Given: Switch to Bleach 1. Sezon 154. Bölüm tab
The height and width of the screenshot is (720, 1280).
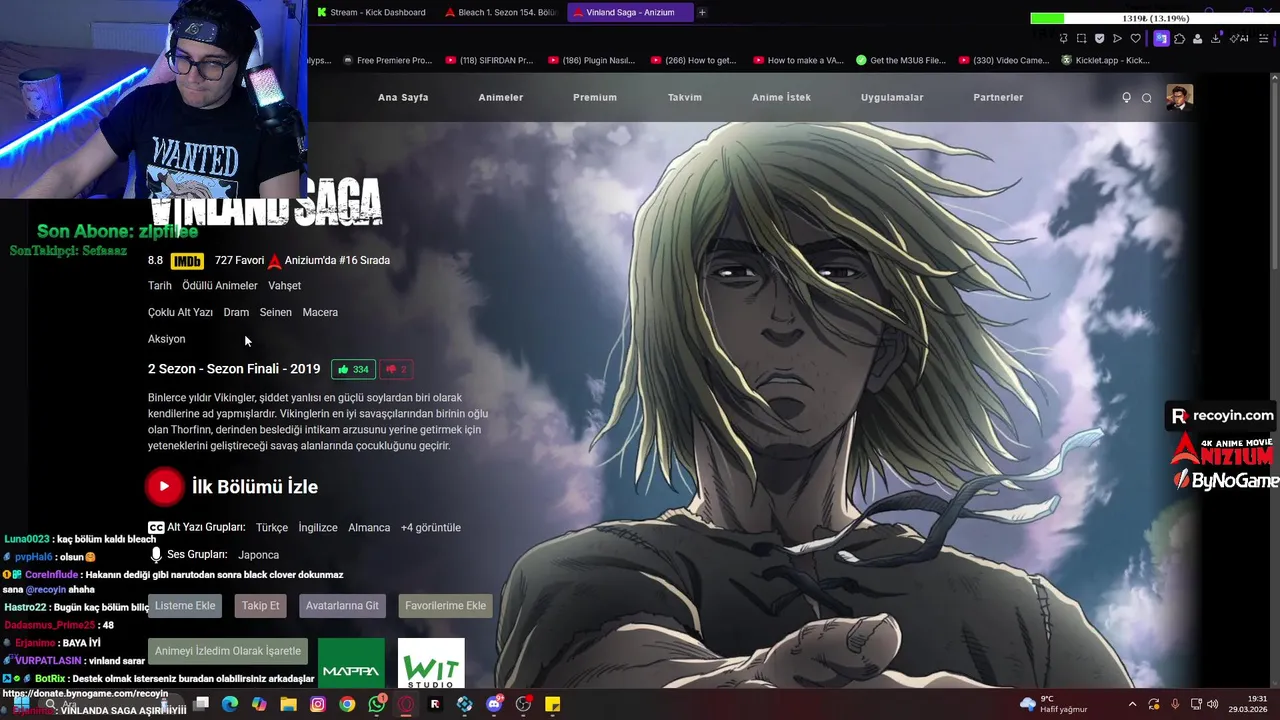Looking at the screenshot, I should (502, 12).
